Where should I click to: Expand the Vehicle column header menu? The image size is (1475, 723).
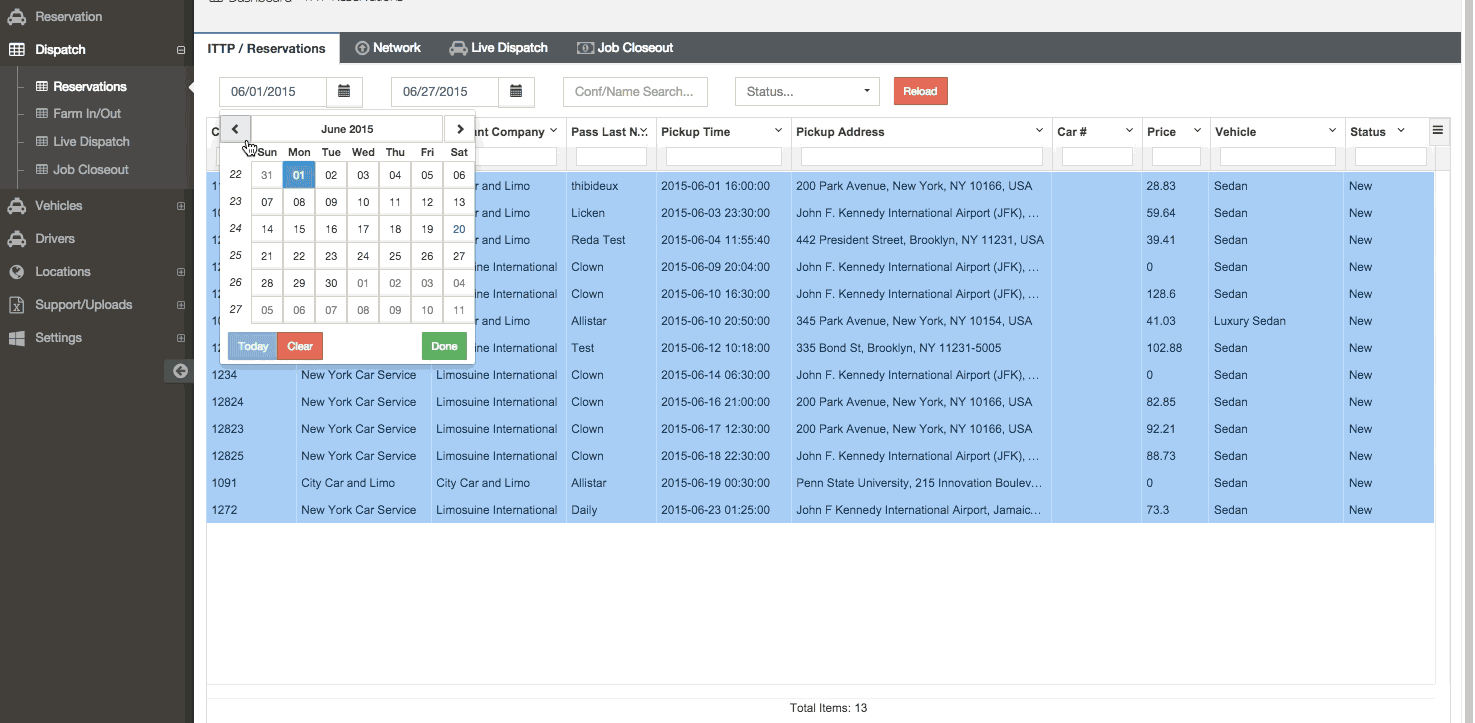[1332, 131]
